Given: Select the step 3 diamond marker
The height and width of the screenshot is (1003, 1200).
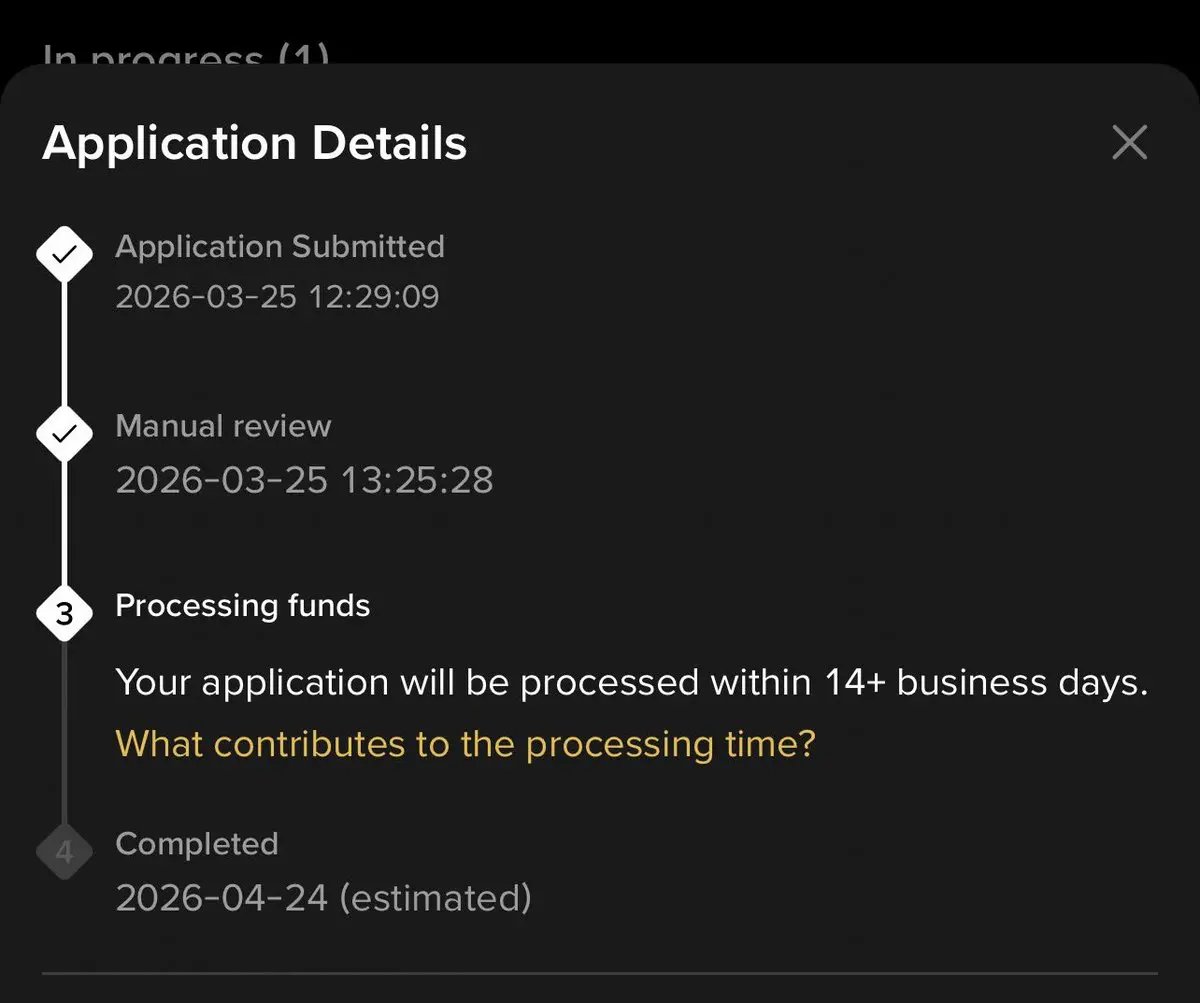Looking at the screenshot, I should pyautogui.click(x=64, y=614).
